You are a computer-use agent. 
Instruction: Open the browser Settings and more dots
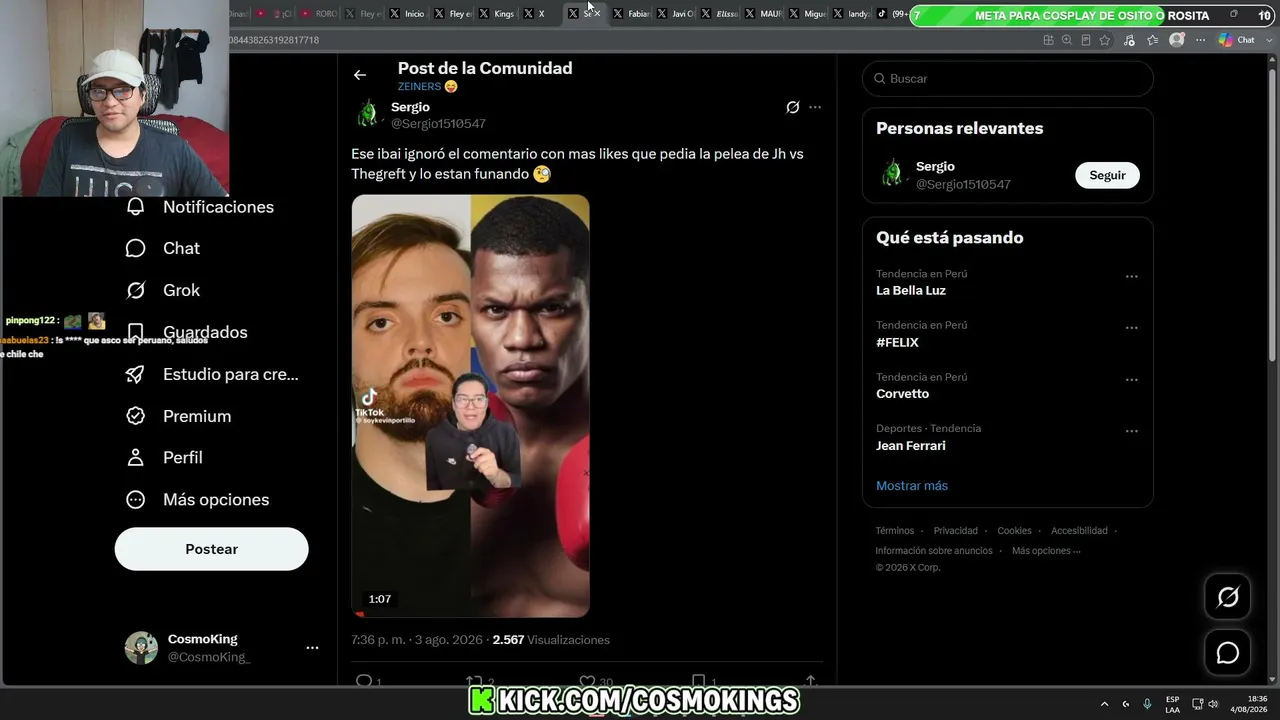(x=1201, y=40)
